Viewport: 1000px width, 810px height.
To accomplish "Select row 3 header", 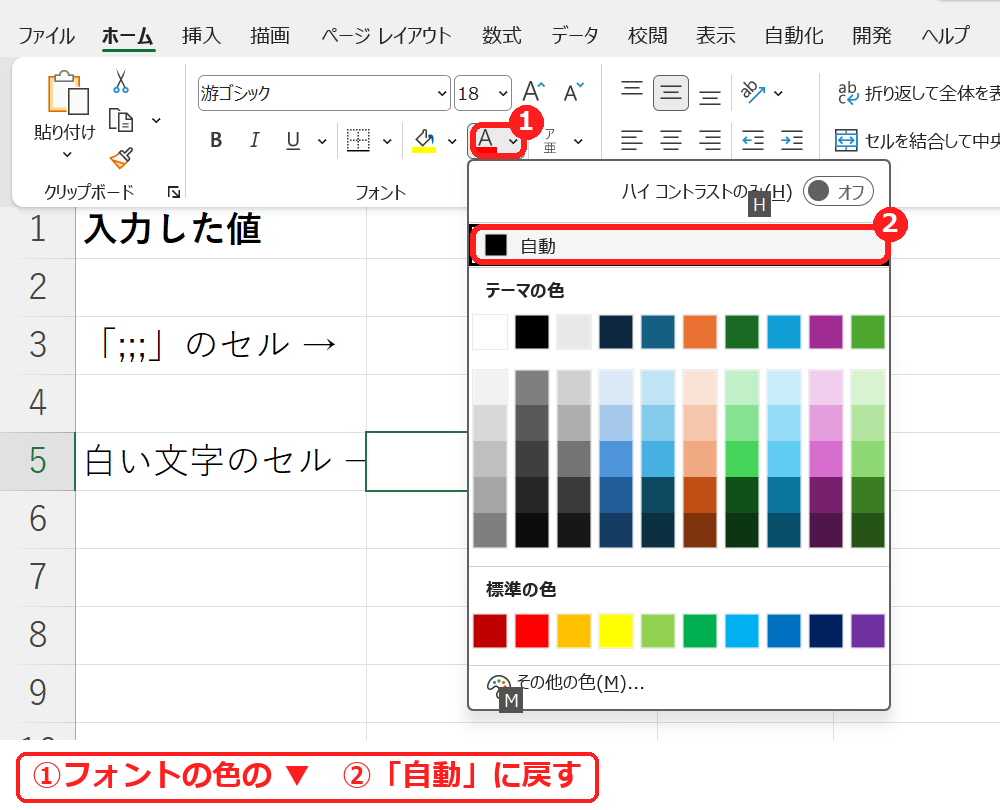I will 38,345.
